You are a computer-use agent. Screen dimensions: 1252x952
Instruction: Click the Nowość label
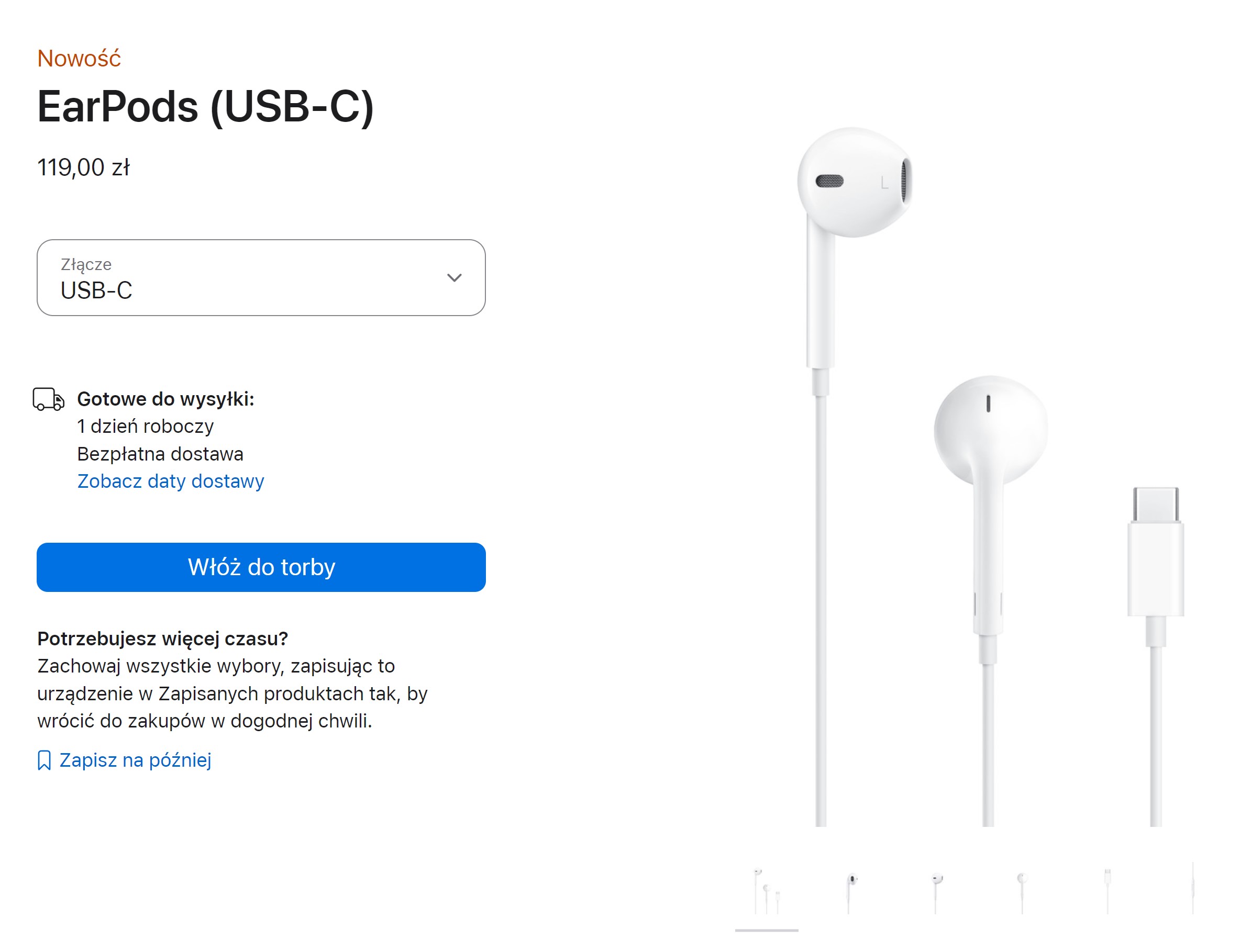(x=79, y=58)
